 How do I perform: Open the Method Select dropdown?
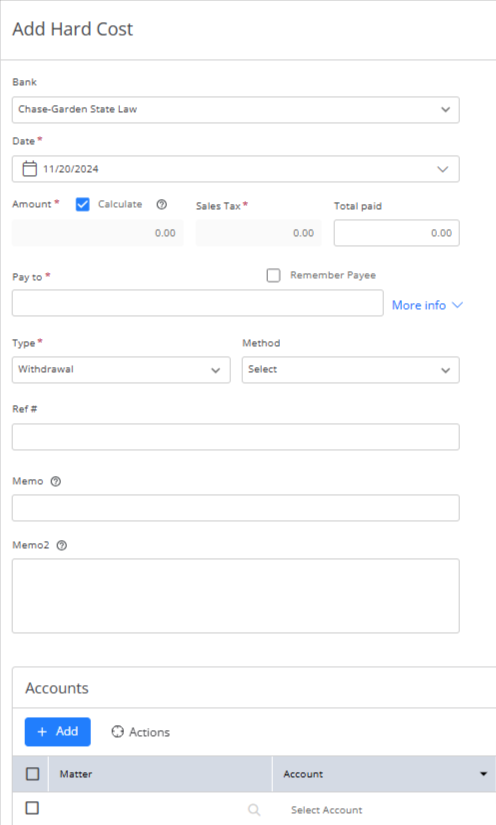(x=350, y=370)
